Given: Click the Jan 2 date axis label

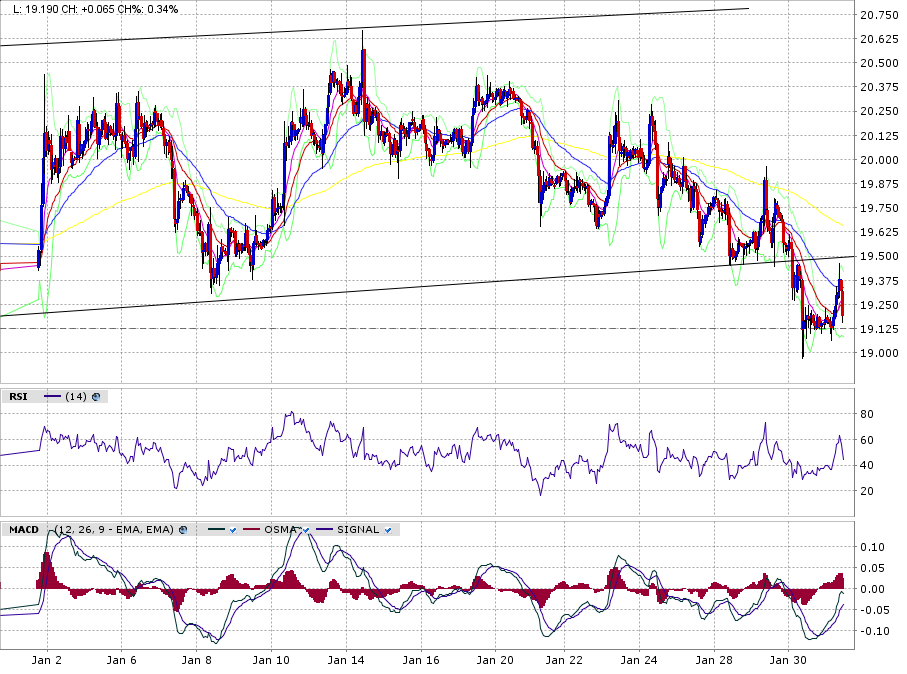Looking at the screenshot, I should click(x=47, y=660).
